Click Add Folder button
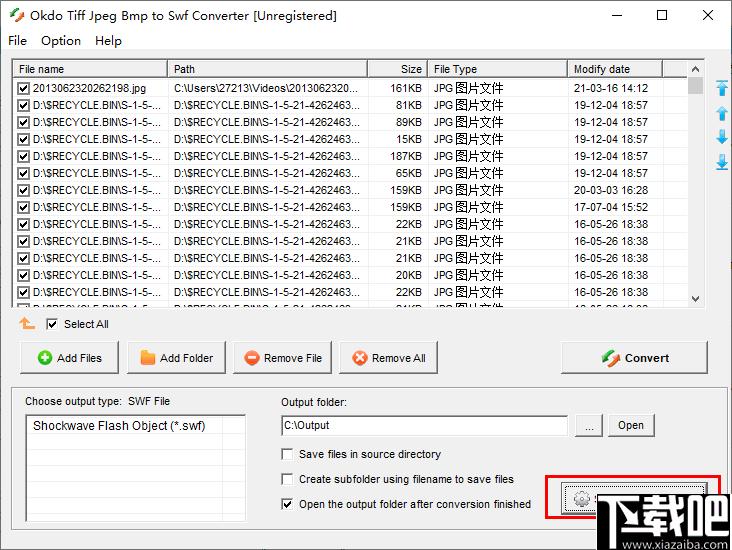Screen dimensions: 732x550 coord(176,358)
